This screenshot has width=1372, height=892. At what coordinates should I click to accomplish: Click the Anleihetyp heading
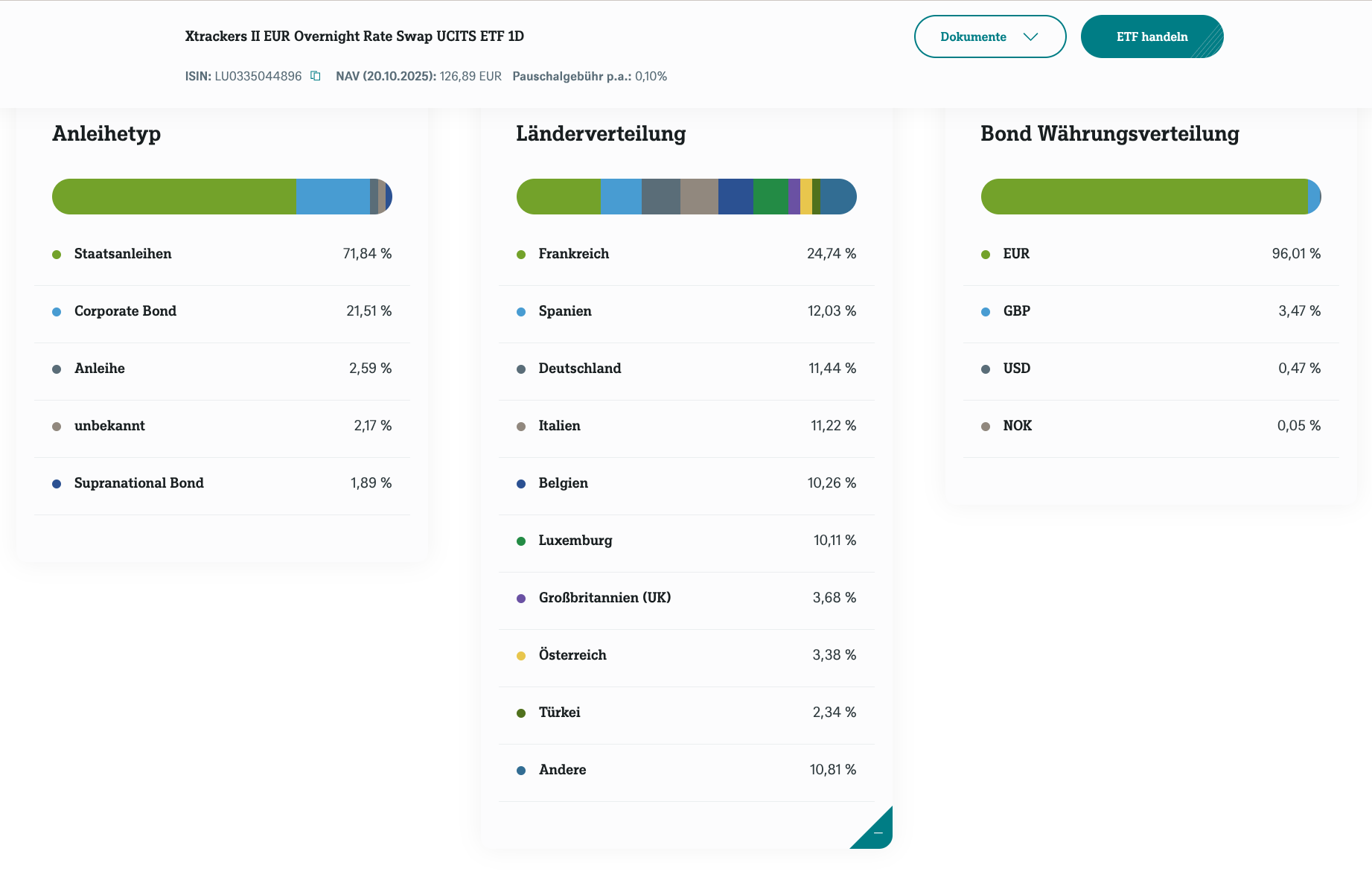(106, 133)
